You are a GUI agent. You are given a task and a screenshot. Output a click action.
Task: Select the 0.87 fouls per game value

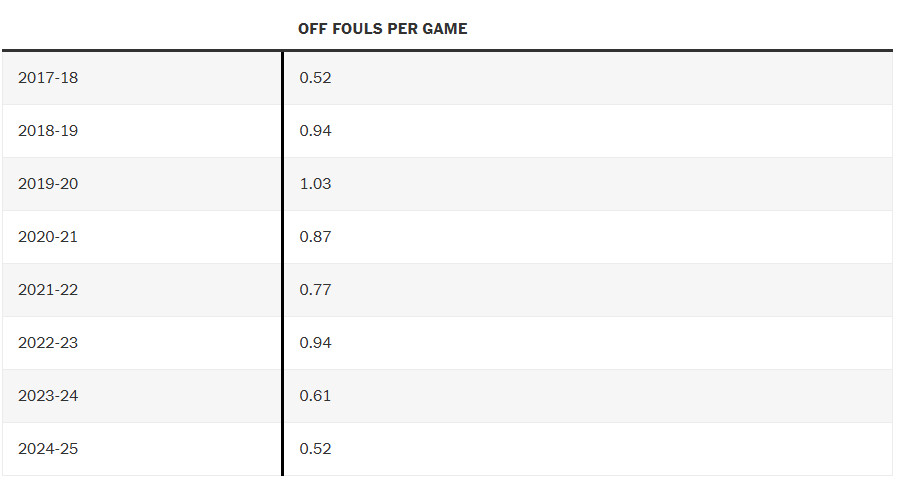point(315,237)
